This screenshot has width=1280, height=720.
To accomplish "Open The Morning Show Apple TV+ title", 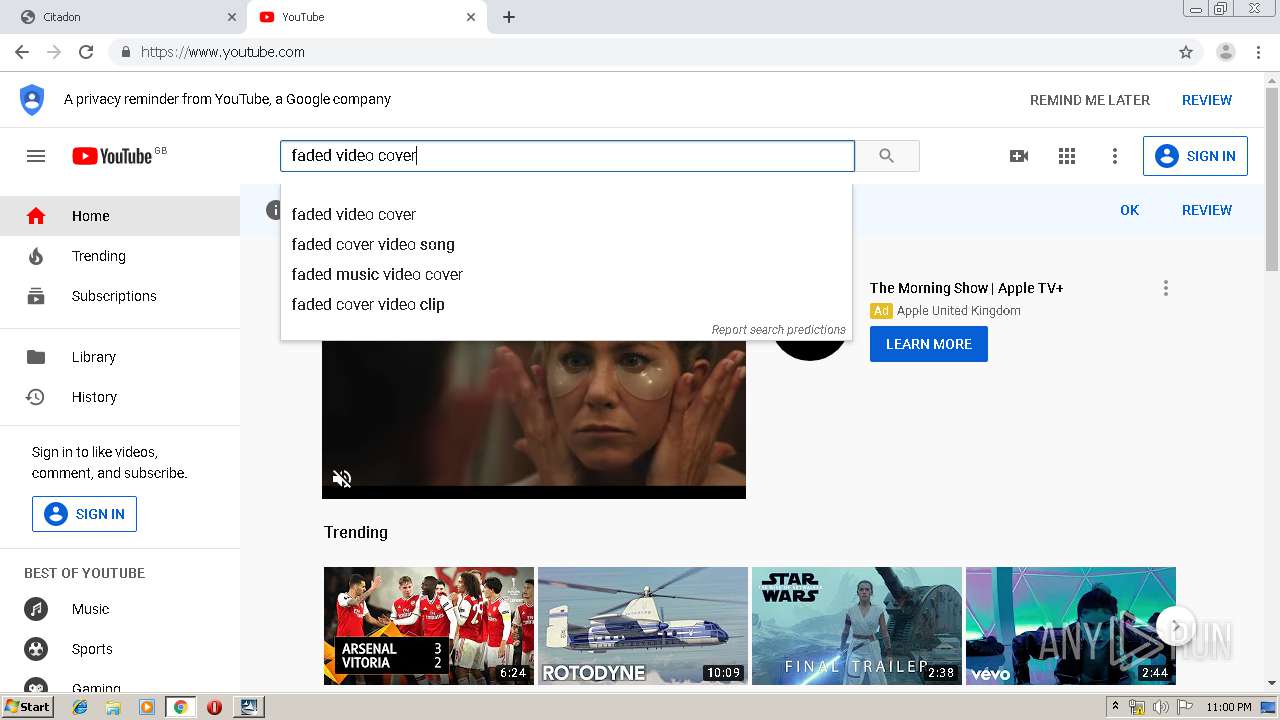I will [966, 288].
